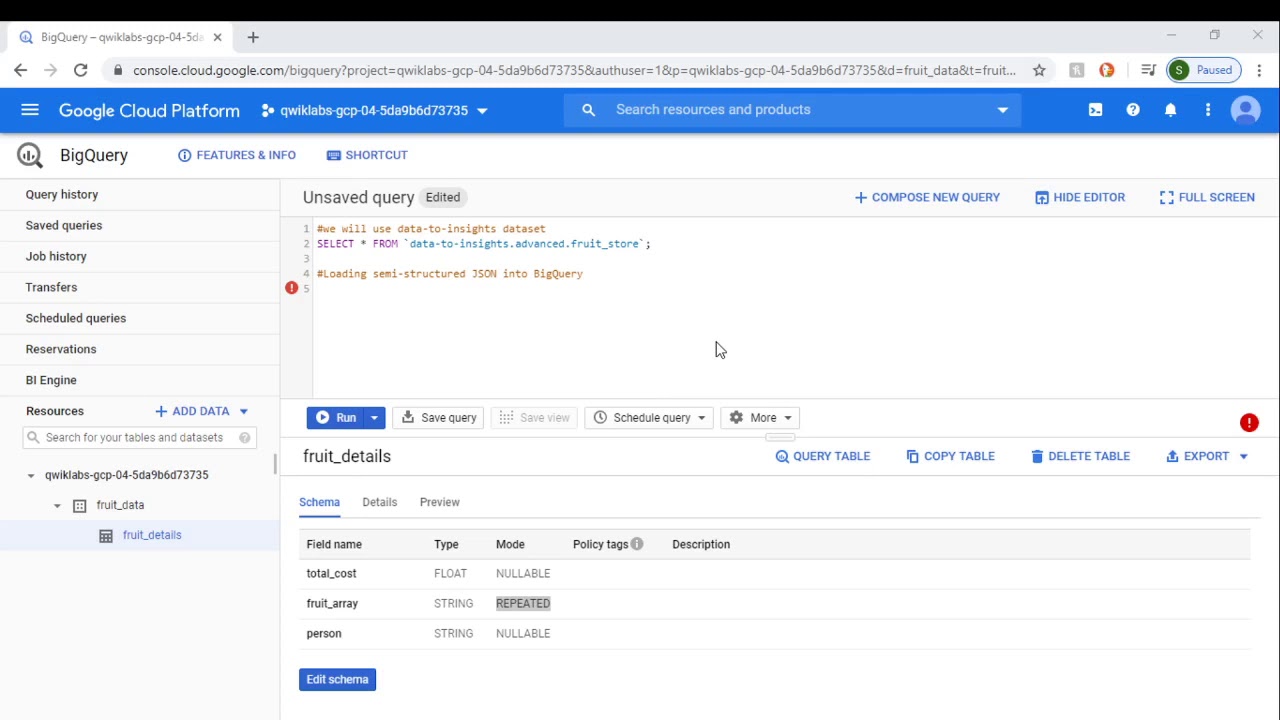Select the fruit_details table in the tree

[152, 535]
